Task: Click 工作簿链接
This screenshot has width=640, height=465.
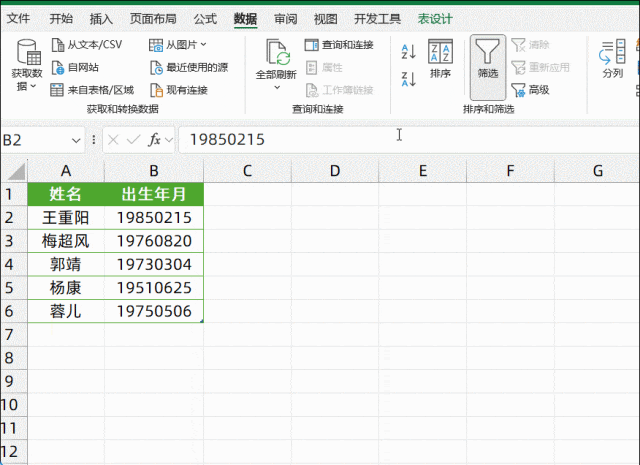Action: point(340,90)
